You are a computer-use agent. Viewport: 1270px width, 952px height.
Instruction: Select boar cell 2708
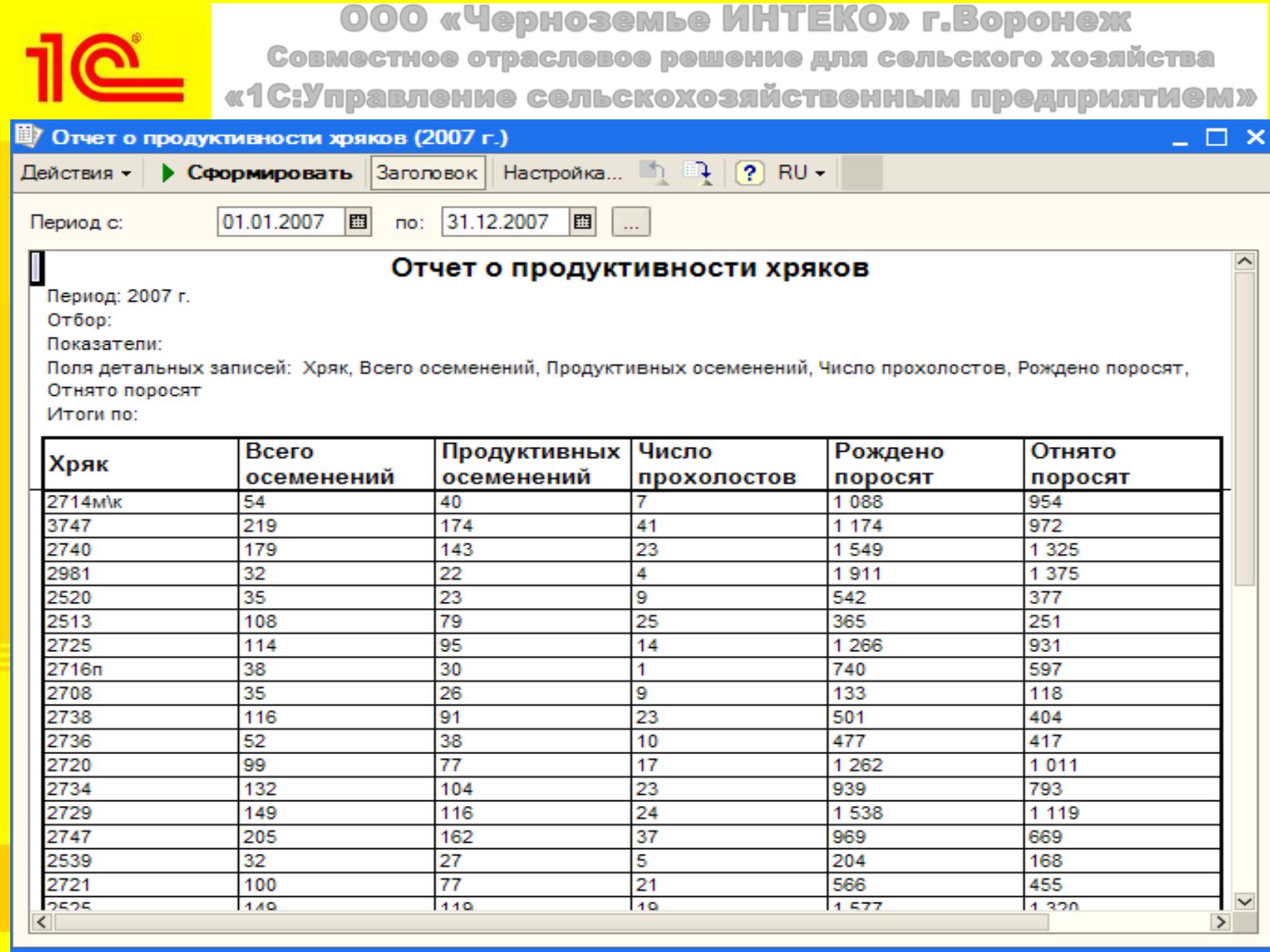141,694
